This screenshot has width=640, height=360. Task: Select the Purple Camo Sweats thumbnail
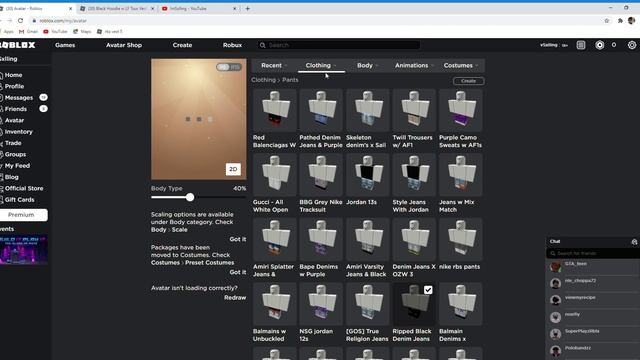[x=460, y=110]
